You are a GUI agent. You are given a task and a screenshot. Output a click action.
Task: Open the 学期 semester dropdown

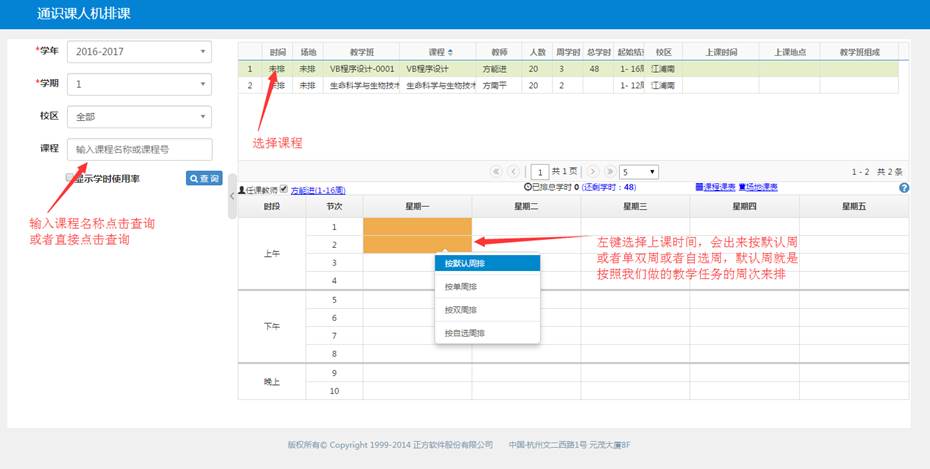[140, 84]
